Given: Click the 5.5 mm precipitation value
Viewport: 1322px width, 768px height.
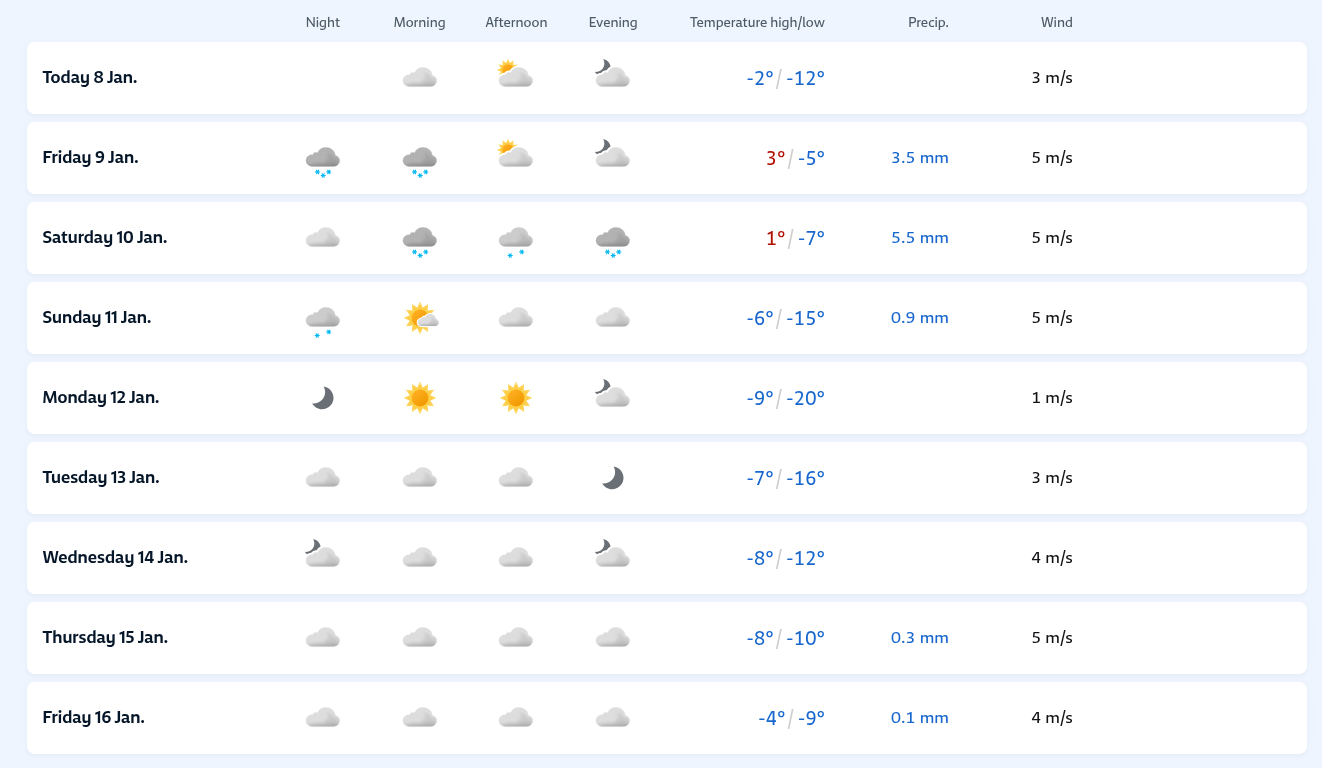Looking at the screenshot, I should pos(919,238).
